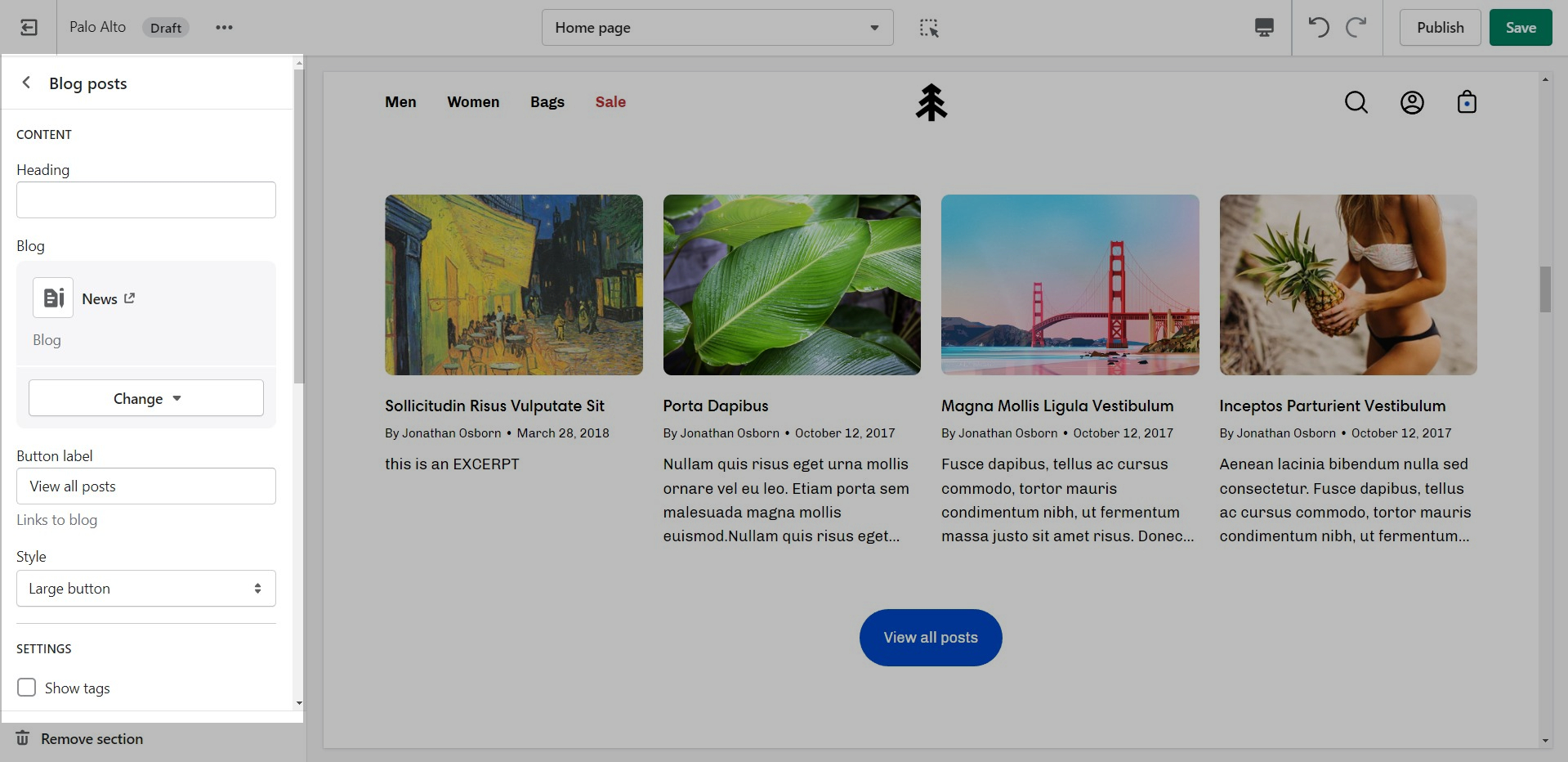Open the Women menu item
The height and width of the screenshot is (762, 1568).
(473, 102)
